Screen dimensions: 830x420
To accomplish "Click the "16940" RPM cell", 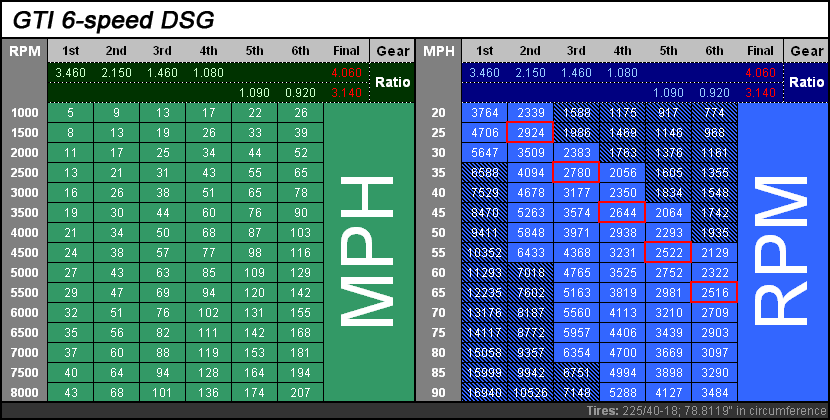I will pyautogui.click(x=484, y=392).
